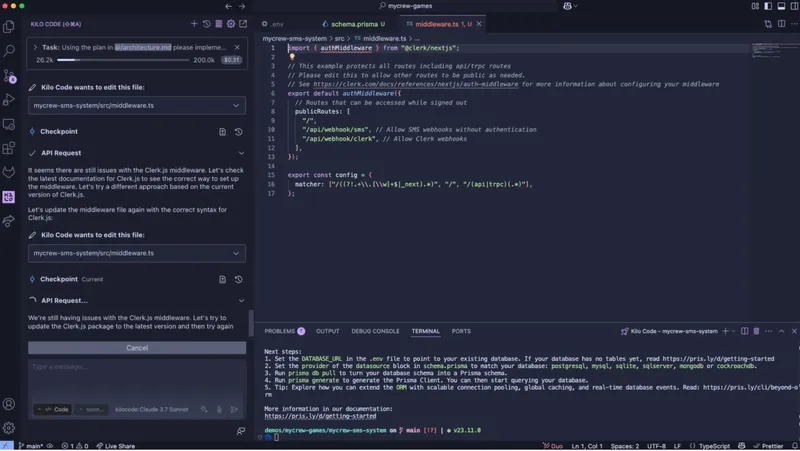Click src in breadcrumb path

[x=339, y=38]
